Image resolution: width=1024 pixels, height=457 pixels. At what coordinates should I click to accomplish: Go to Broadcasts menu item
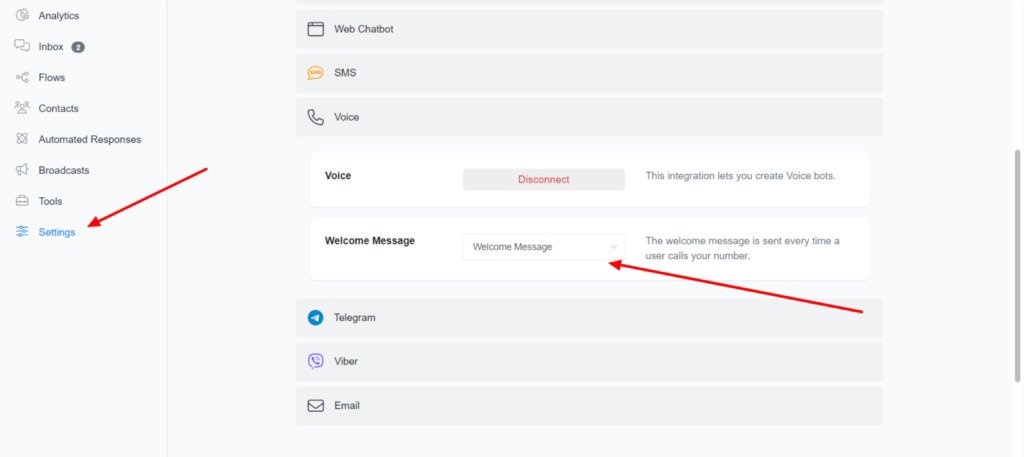63,170
